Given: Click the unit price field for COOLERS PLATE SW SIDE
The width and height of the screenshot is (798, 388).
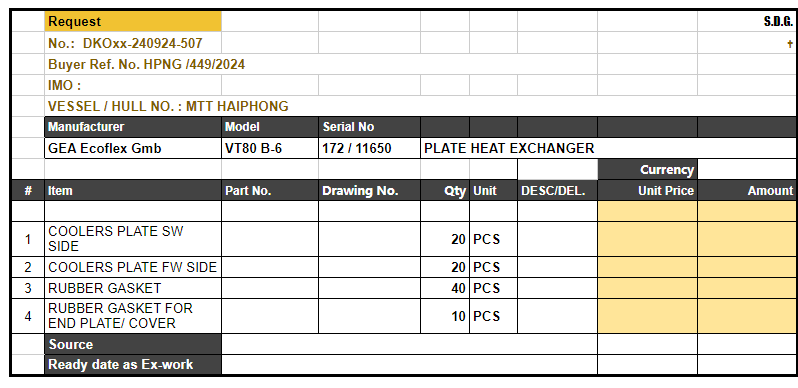Looking at the screenshot, I should coord(647,239).
